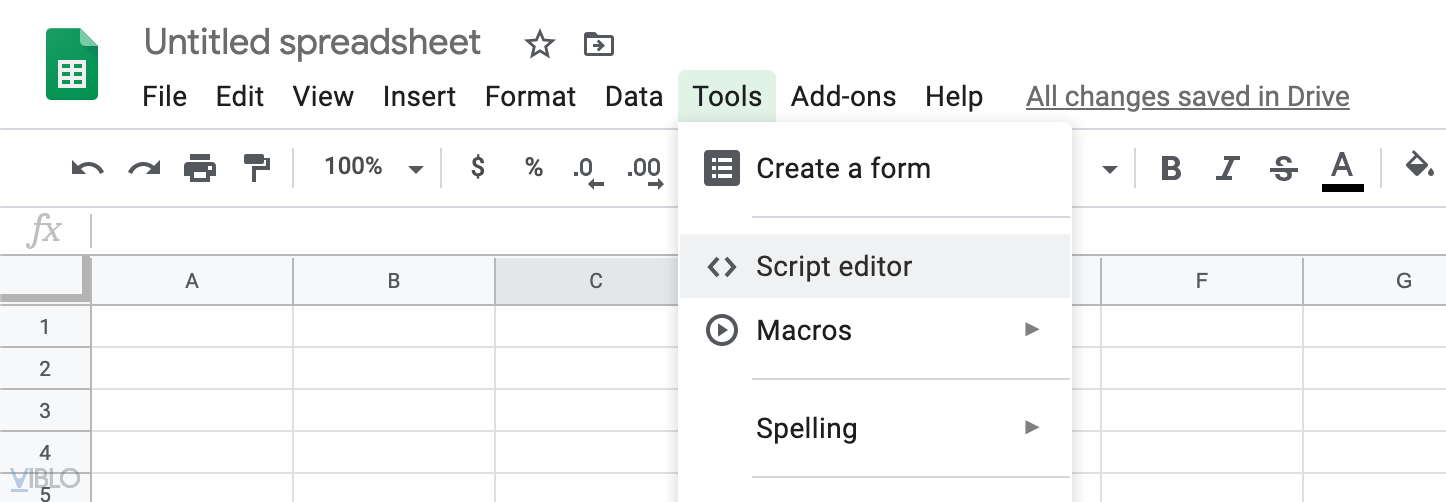1446x502 pixels.
Task: Click the fill color bucket icon
Action: tap(1419, 166)
